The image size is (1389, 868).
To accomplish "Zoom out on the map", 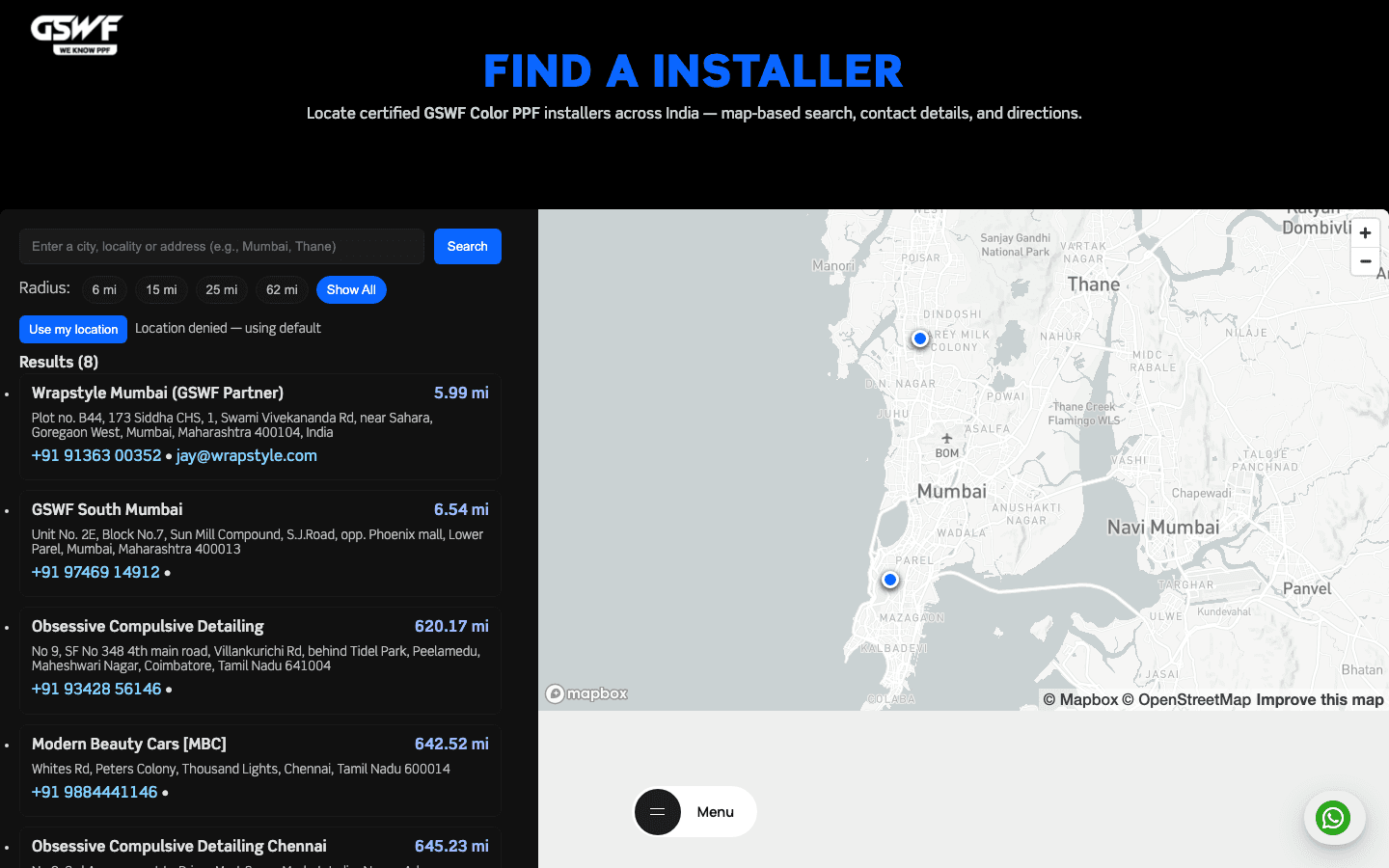I will [1365, 261].
